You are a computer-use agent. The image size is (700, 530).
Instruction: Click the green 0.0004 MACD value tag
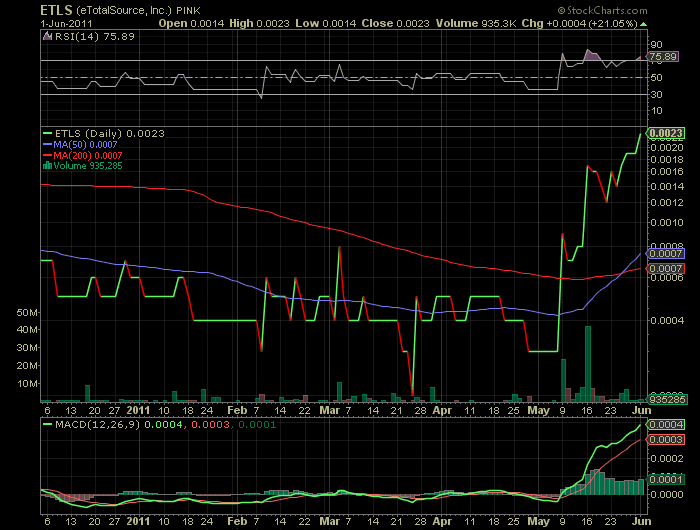665,425
